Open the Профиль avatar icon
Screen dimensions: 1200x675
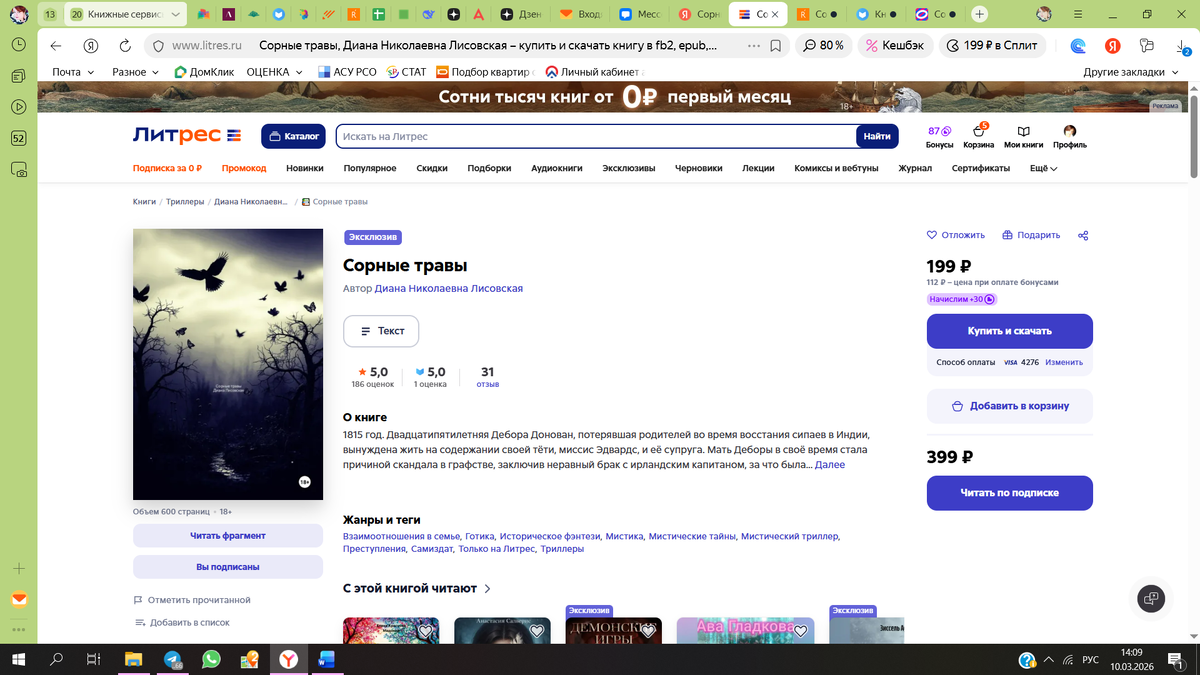point(1069,137)
